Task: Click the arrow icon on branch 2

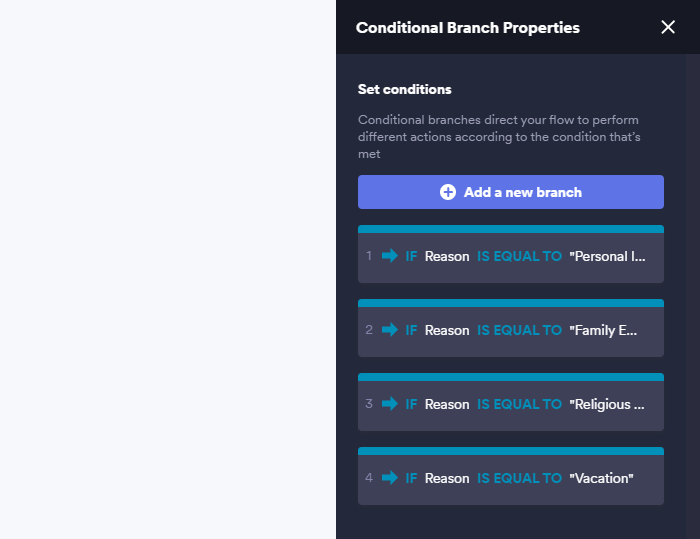Action: click(x=390, y=330)
